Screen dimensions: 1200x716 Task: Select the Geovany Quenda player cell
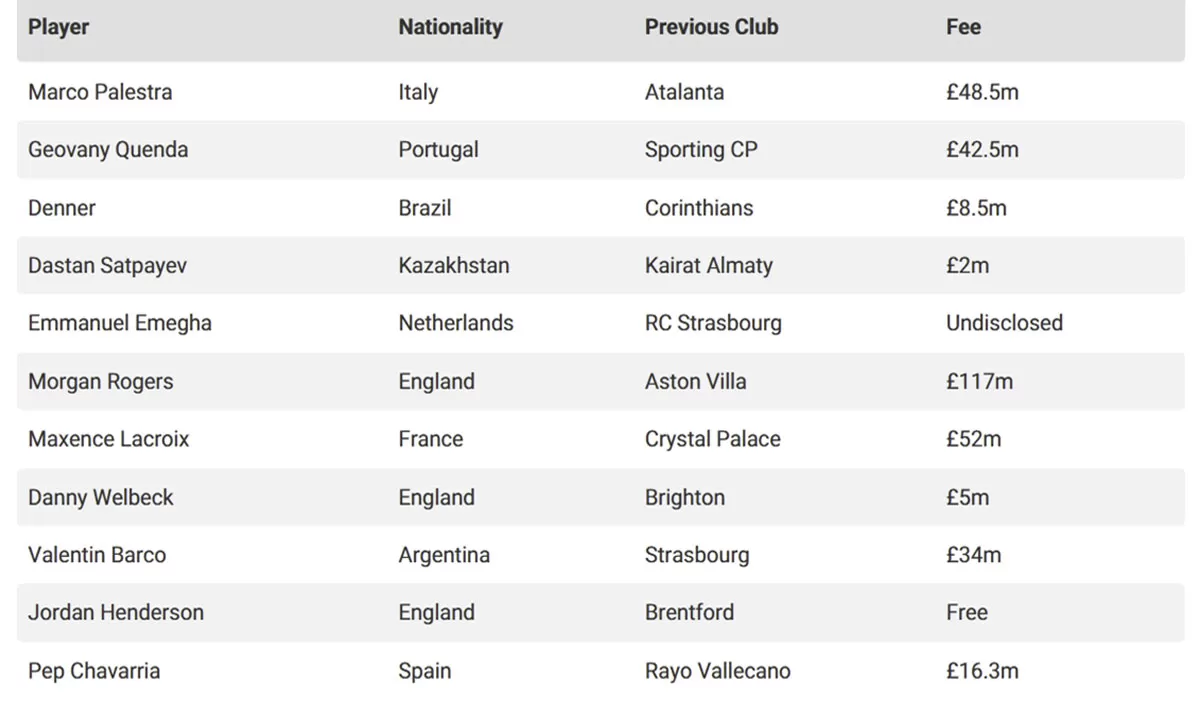pyautogui.click(x=108, y=150)
